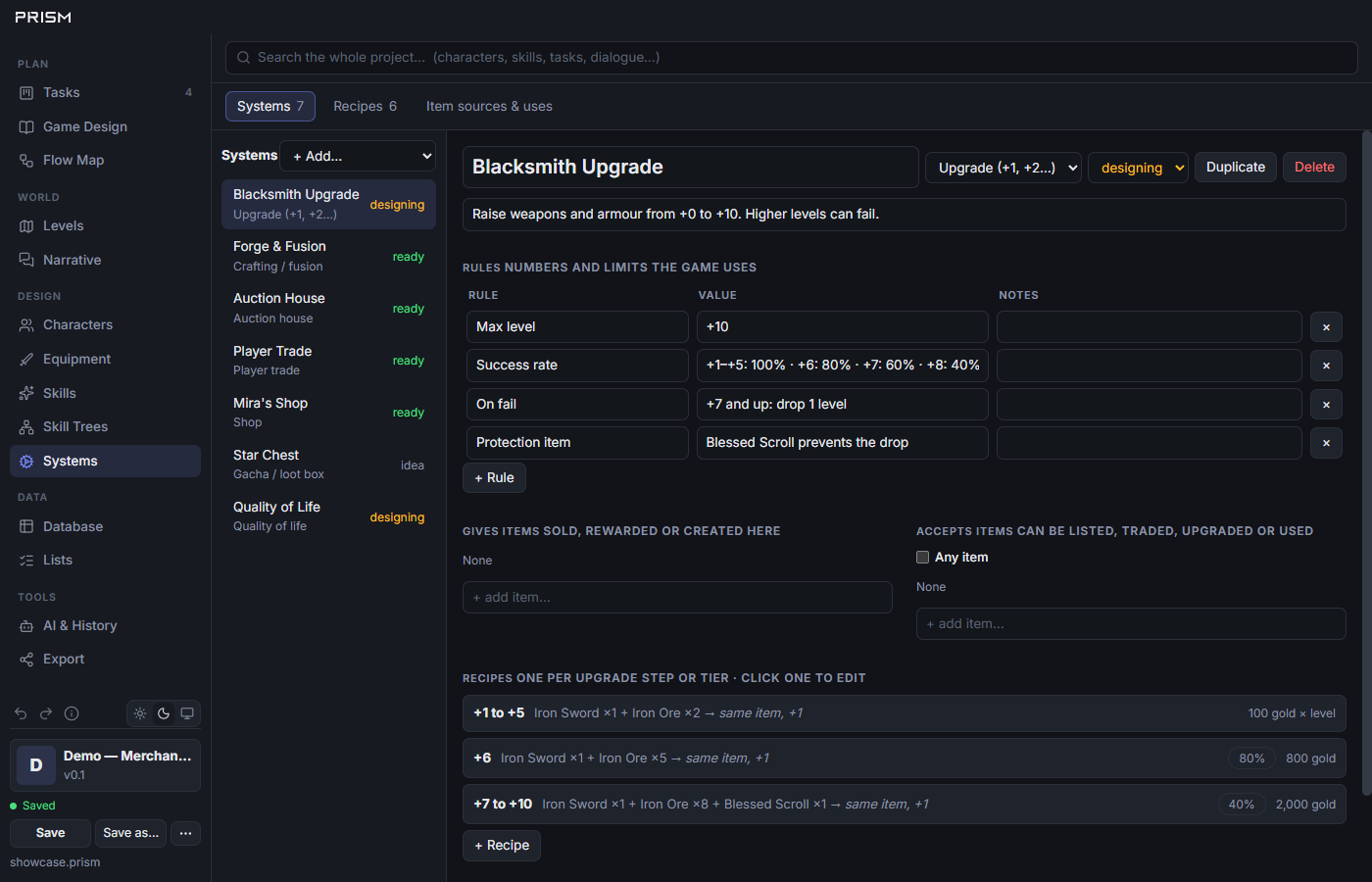Open AI & History tools
Image resolution: width=1372 pixels, height=882 pixels.
105,625
